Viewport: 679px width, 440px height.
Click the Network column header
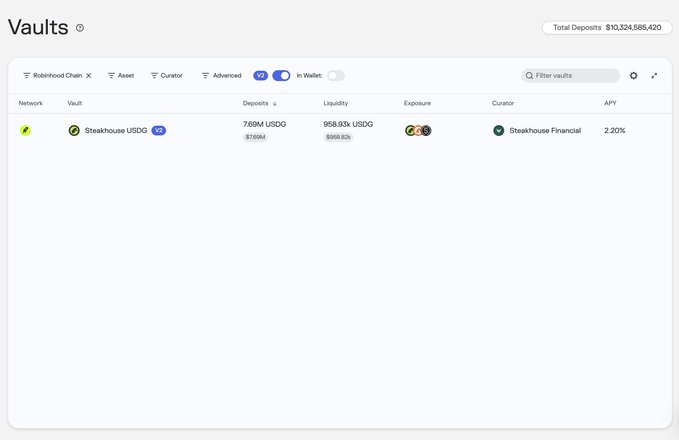pyautogui.click(x=31, y=103)
